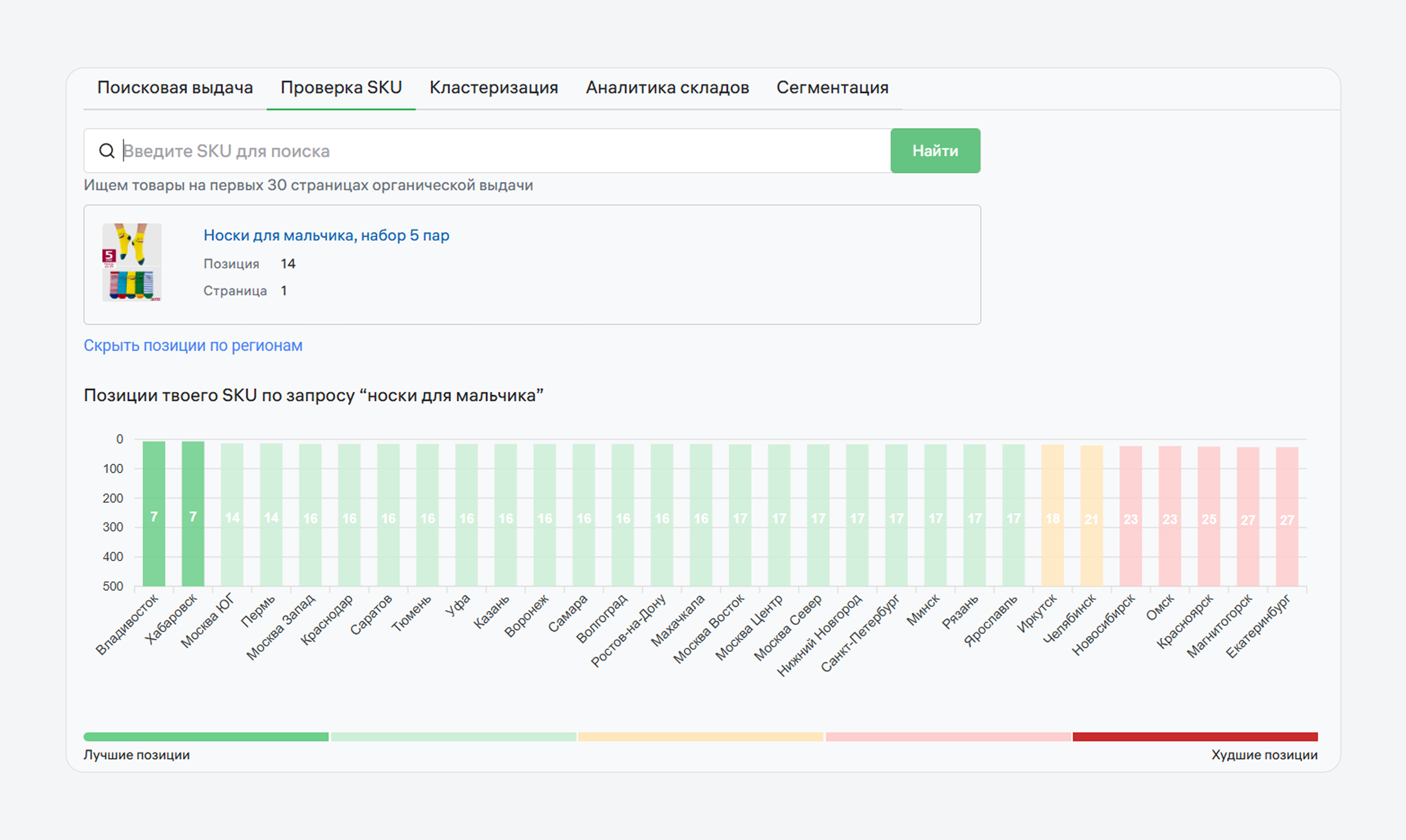Select the Сегментация tab
Image resolution: width=1406 pixels, height=840 pixels.
coord(832,88)
